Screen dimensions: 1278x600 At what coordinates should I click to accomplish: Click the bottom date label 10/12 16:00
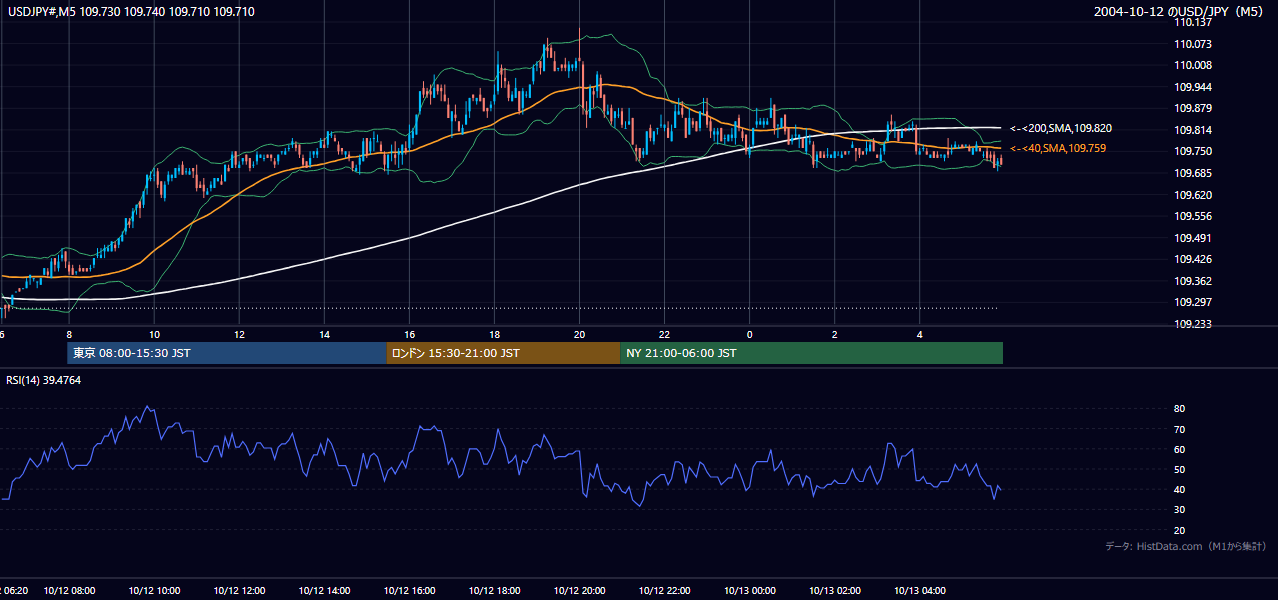pos(410,591)
